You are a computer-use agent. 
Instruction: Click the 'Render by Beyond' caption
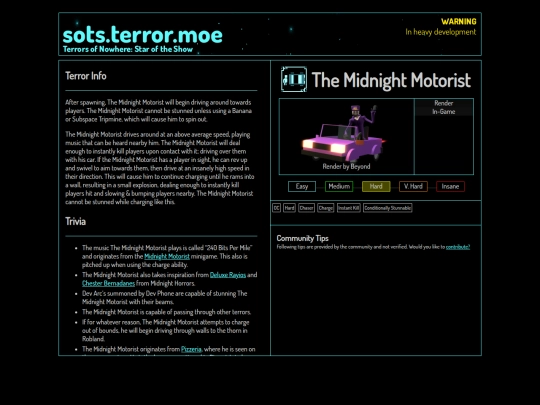point(346,166)
